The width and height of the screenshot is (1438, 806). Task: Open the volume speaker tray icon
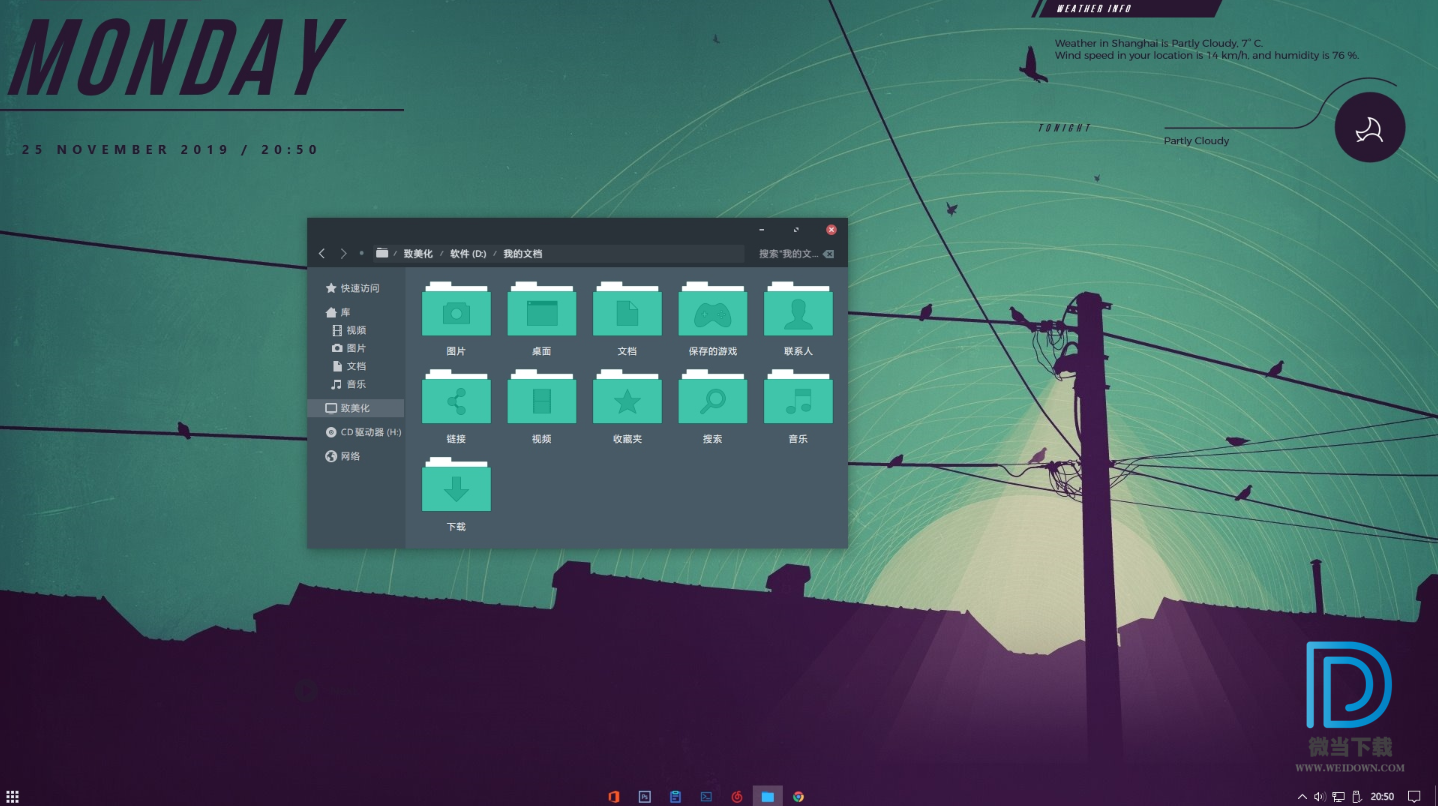tap(1319, 797)
